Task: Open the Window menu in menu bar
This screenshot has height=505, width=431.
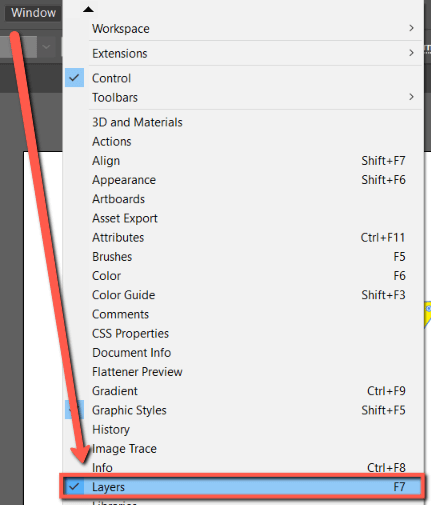Action: (x=33, y=13)
